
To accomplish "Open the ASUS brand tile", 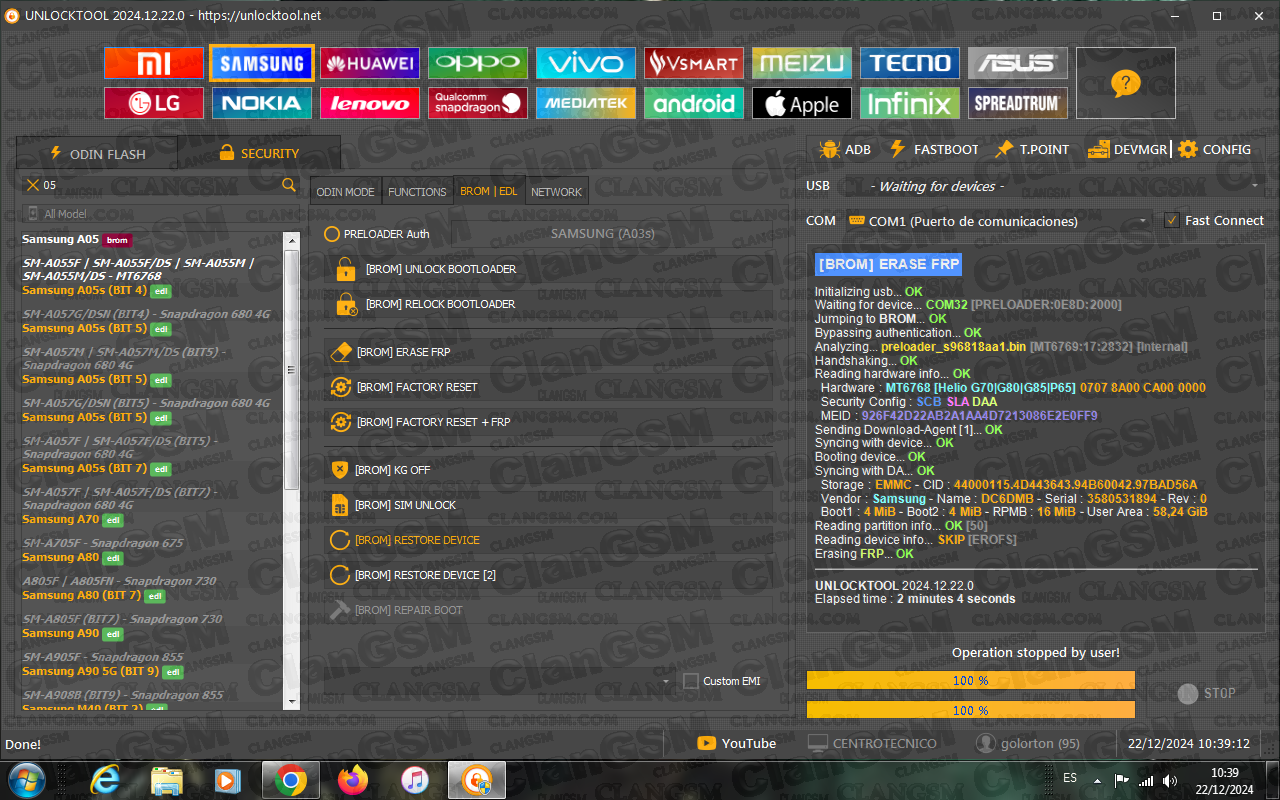I will pos(1018,63).
